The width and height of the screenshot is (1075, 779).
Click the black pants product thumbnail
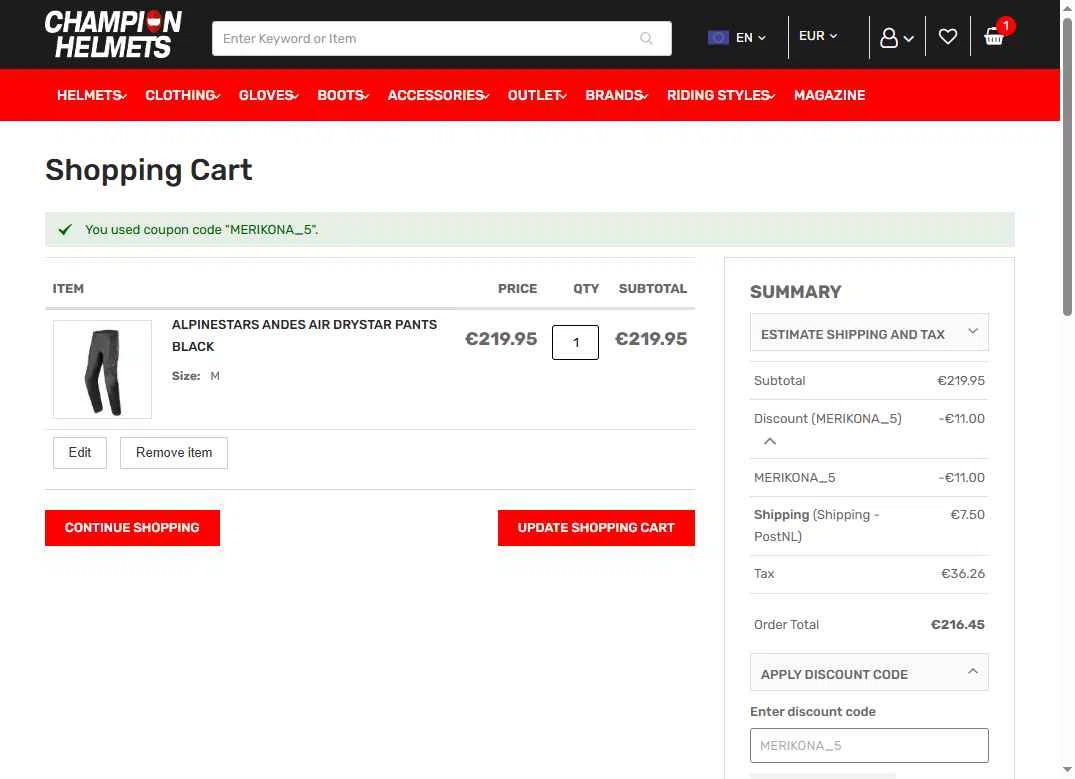pos(102,370)
